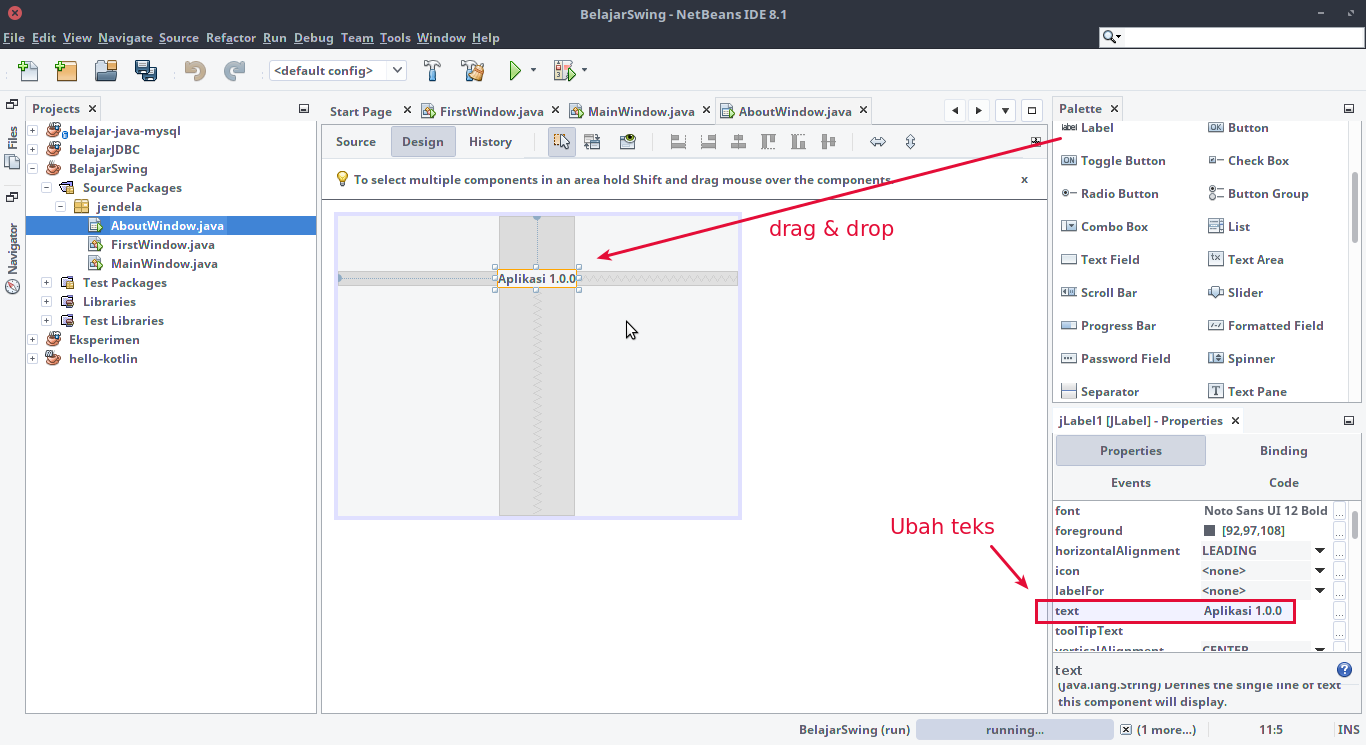Toggle Selection Mode in designer toolbar

pos(562,142)
